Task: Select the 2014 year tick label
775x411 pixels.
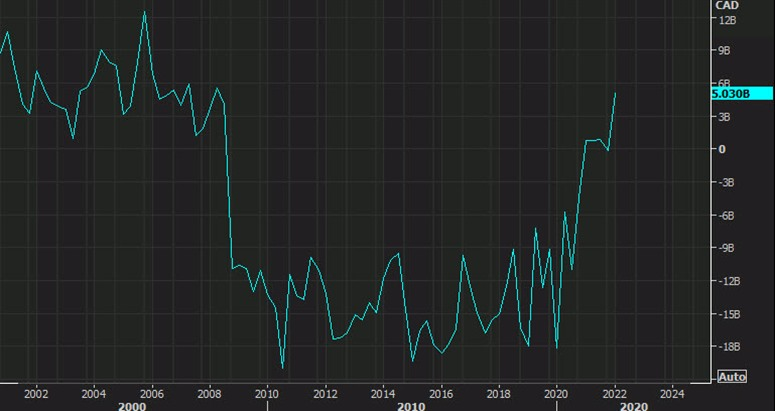Action: click(x=383, y=394)
